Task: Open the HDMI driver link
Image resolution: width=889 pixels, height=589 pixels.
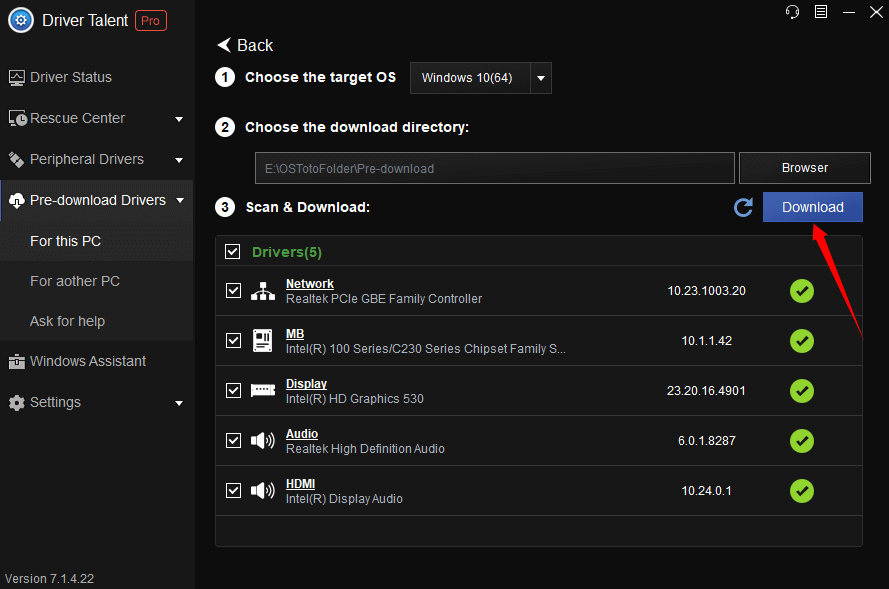Action: coord(300,484)
